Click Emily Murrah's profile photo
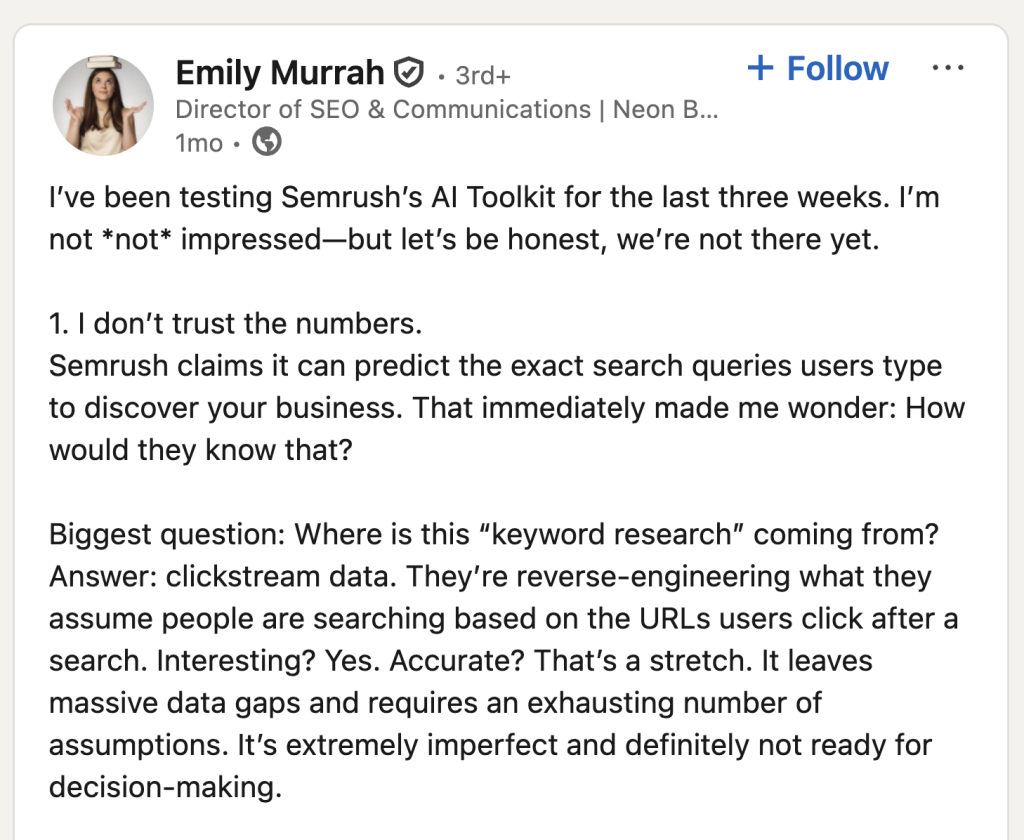1024x840 pixels. (103, 105)
